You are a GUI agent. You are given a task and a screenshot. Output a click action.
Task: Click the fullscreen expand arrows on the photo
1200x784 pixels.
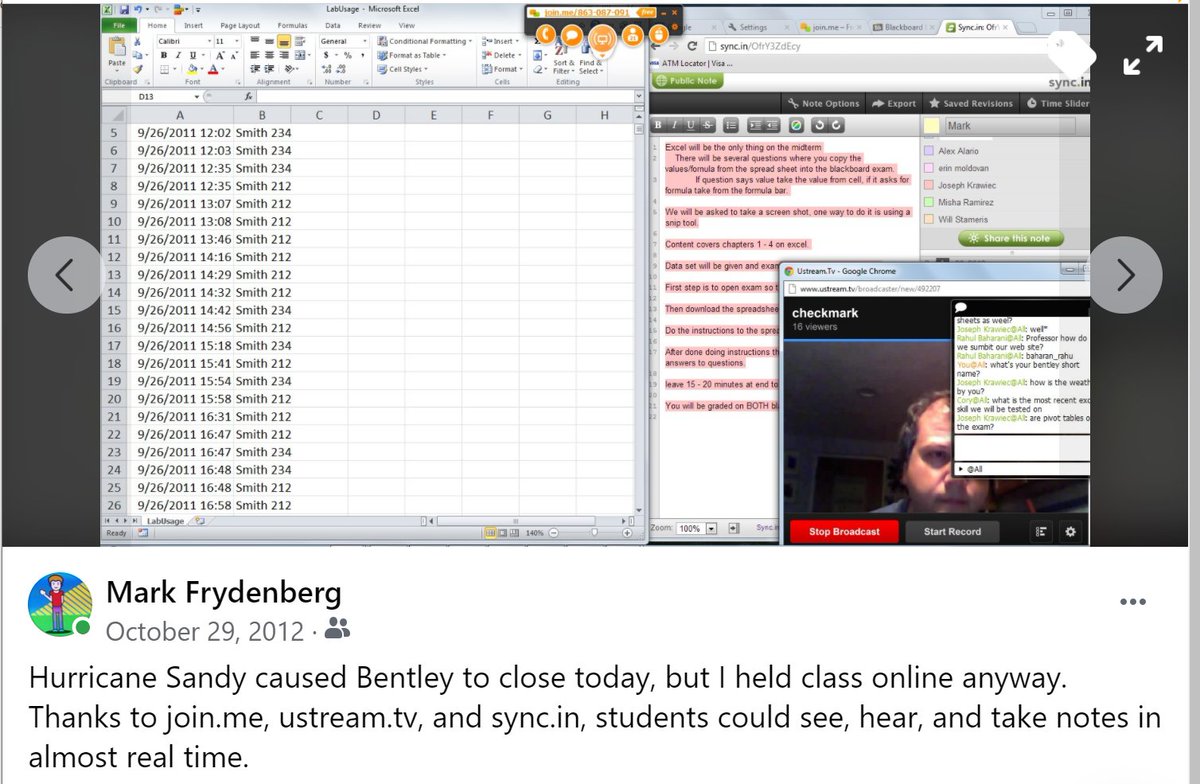pos(1143,56)
